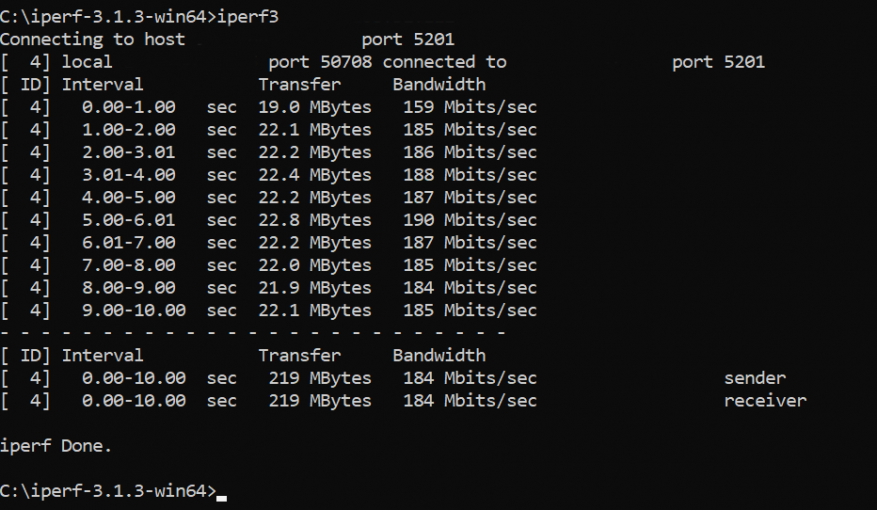Click the "receiver" label in the summary
This screenshot has height=510, width=877.
765,401
